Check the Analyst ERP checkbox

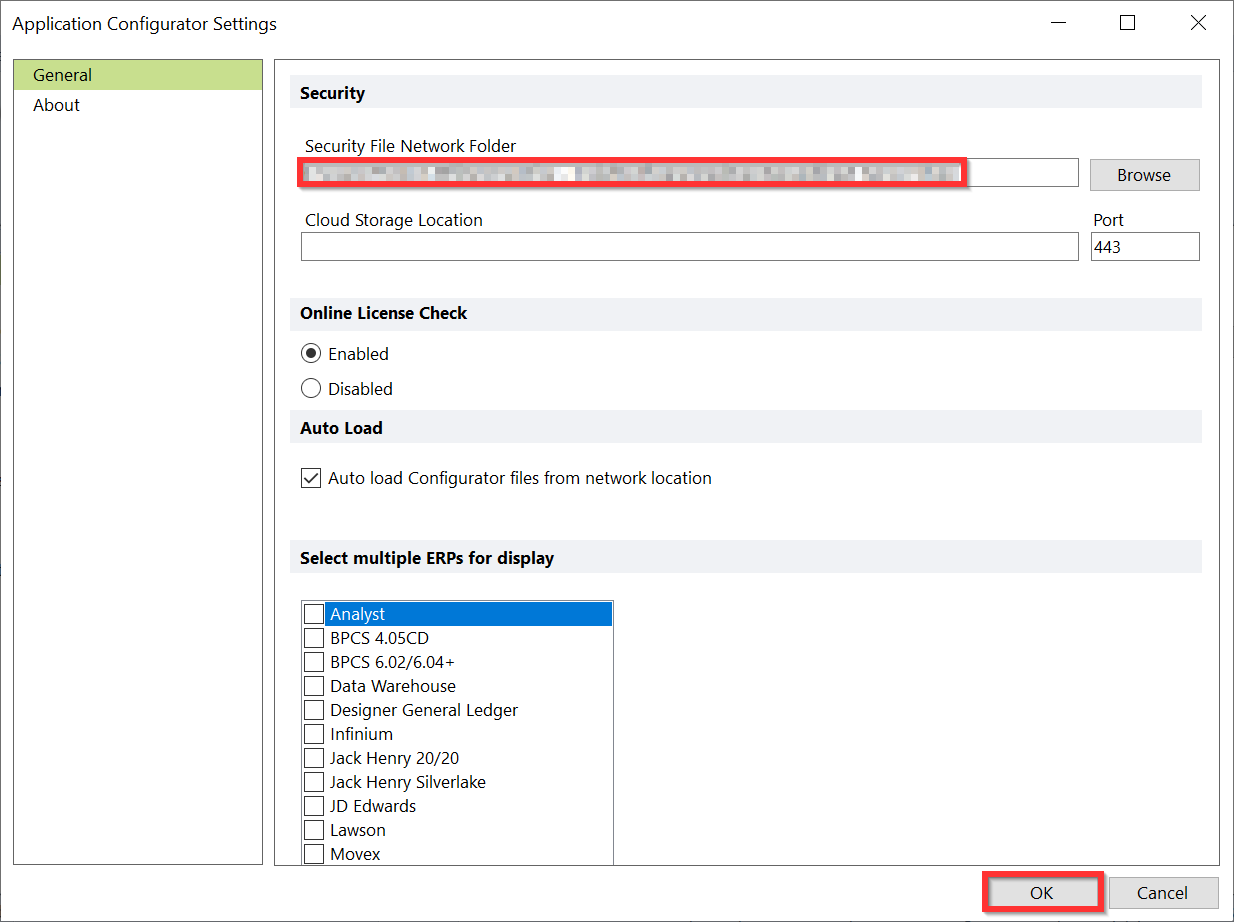coord(314,614)
